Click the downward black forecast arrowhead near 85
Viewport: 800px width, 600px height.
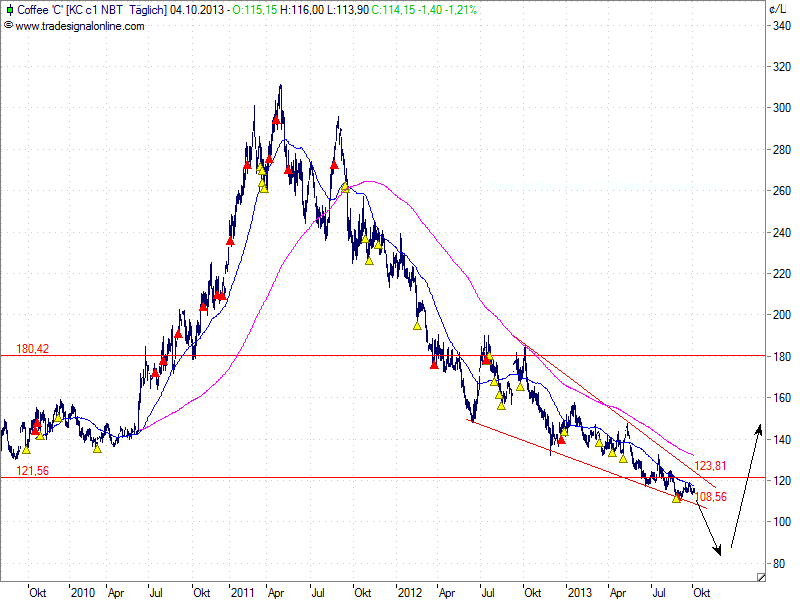point(717,549)
